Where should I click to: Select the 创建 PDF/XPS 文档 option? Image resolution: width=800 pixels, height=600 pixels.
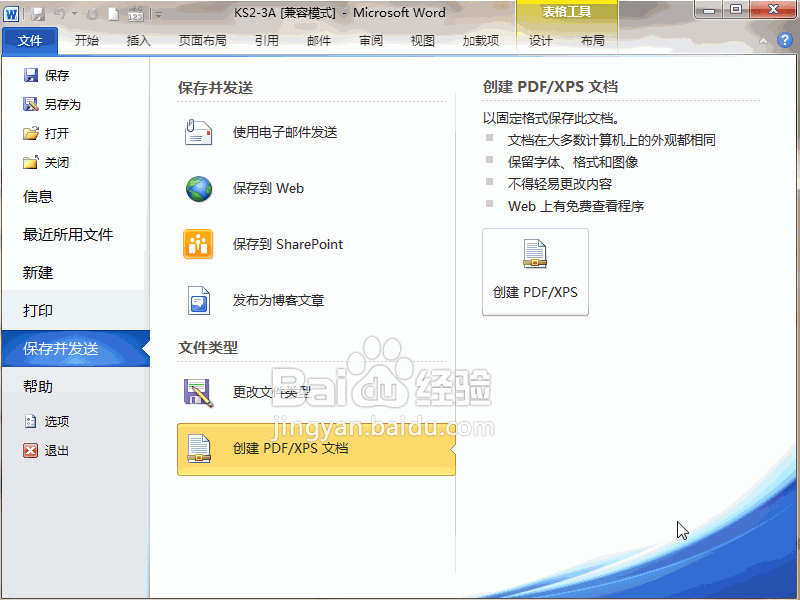tap(316, 449)
